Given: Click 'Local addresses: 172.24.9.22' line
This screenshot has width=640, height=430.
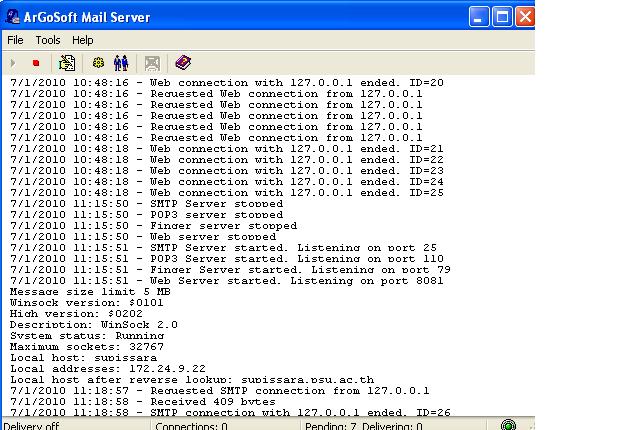Looking at the screenshot, I should coord(108,369).
